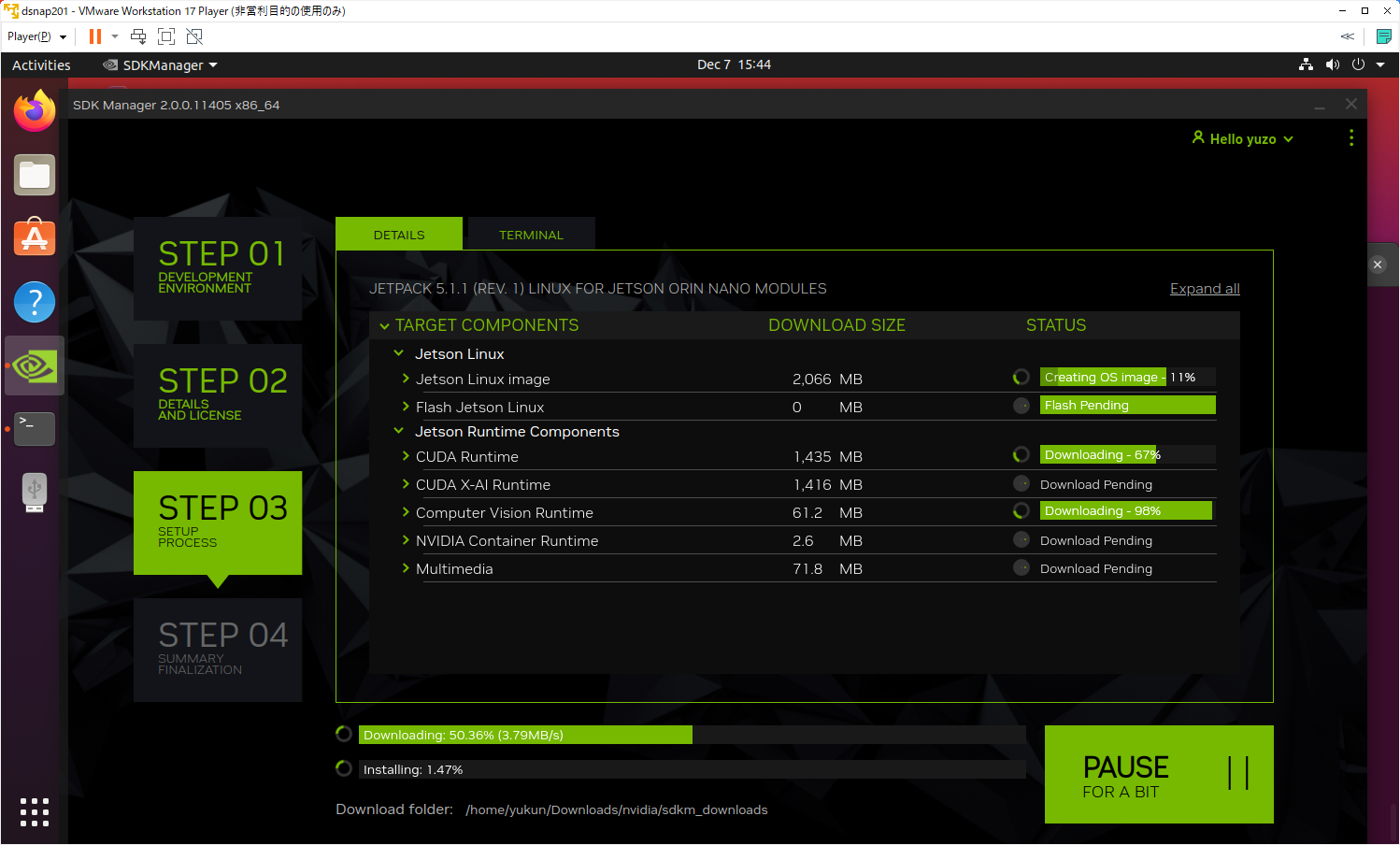Screen dimensions: 1400x845
Task: Open the Help icon in dock
Action: coord(35,302)
